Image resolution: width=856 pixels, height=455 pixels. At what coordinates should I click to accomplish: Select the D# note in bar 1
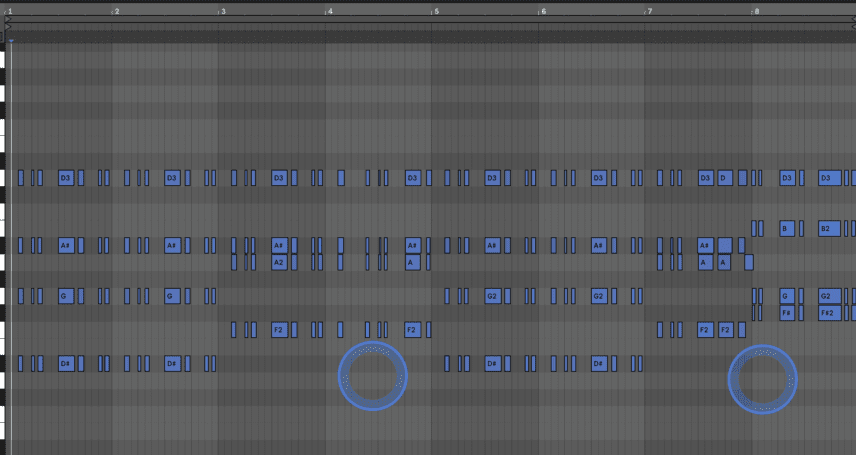click(66, 363)
